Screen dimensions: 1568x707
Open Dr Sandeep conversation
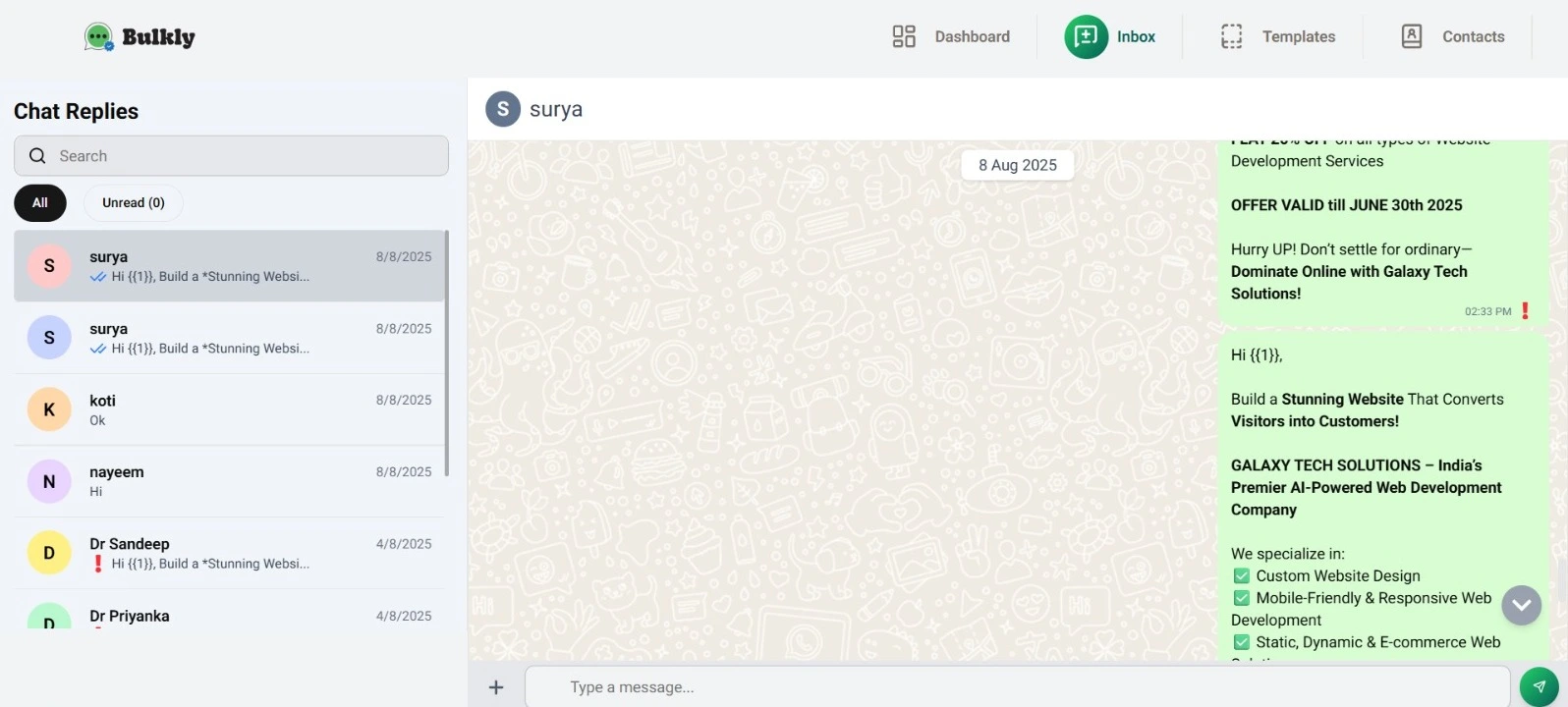pyautogui.click(x=229, y=553)
